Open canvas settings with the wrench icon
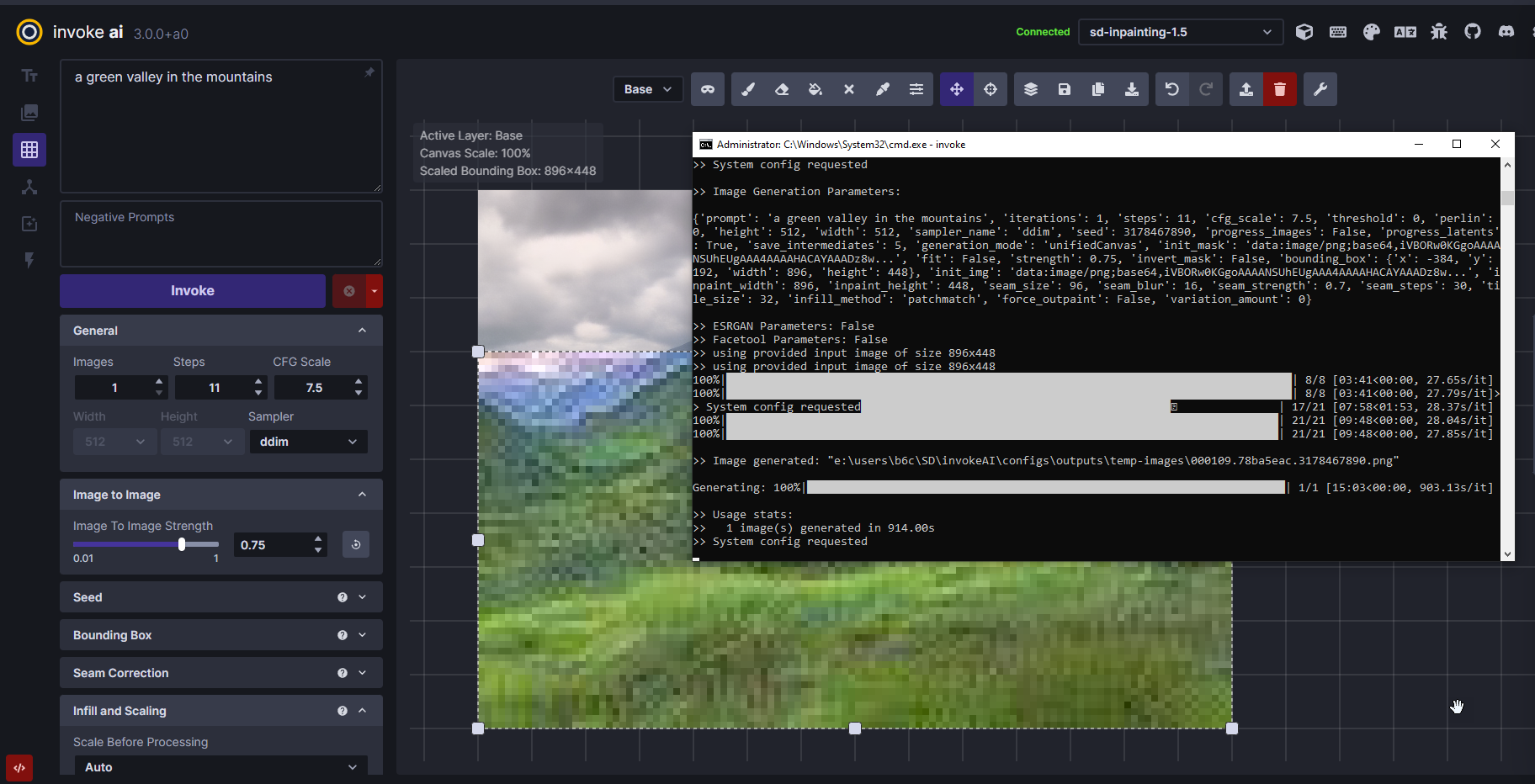 (1320, 89)
